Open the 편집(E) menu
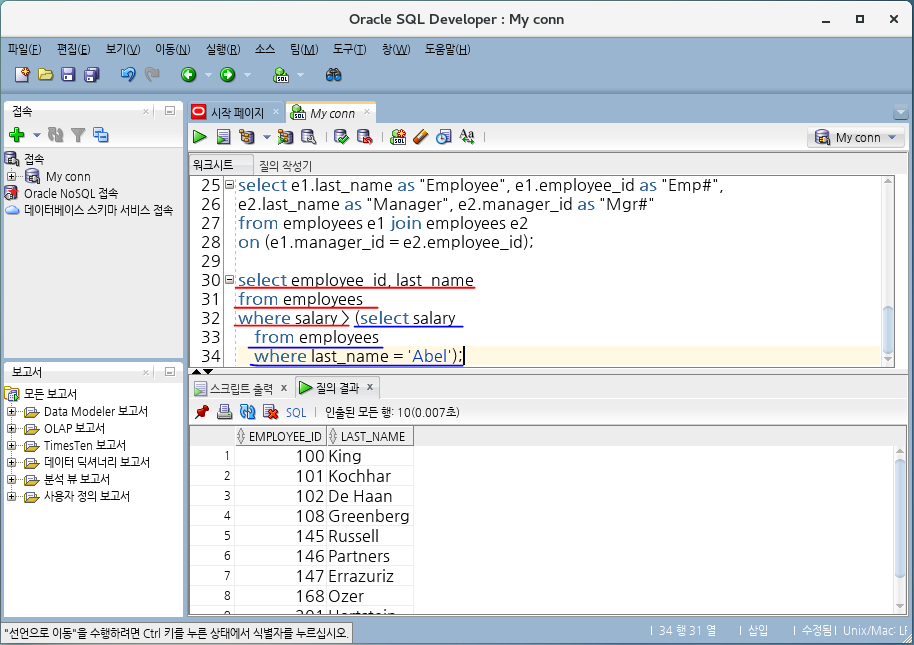The height and width of the screenshot is (645, 914). coord(73,50)
